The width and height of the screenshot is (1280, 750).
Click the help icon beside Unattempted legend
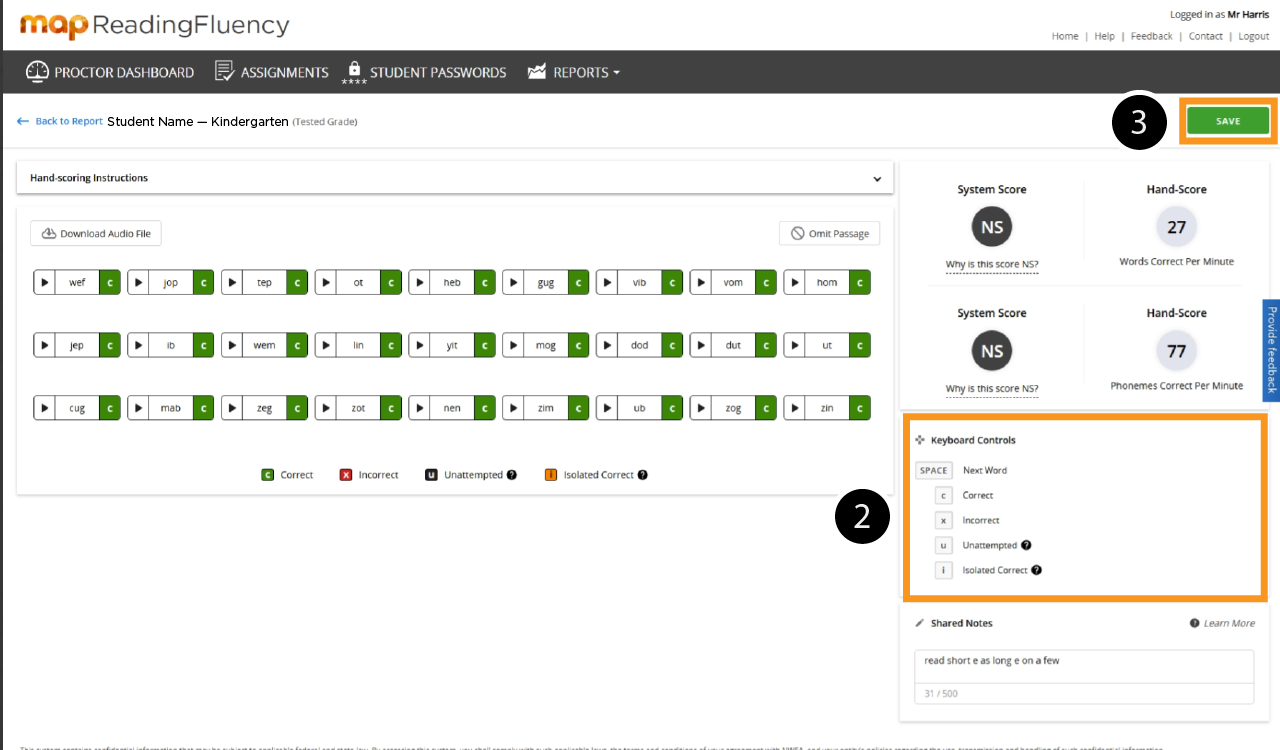(512, 475)
